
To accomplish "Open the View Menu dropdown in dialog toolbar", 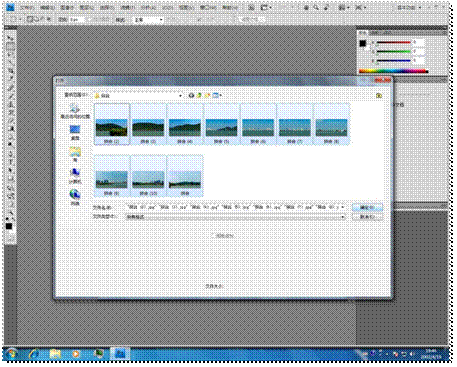I will (x=217, y=95).
